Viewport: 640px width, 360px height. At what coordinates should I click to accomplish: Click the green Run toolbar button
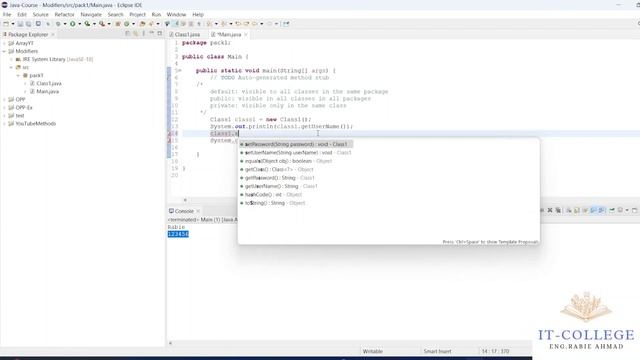73,24
